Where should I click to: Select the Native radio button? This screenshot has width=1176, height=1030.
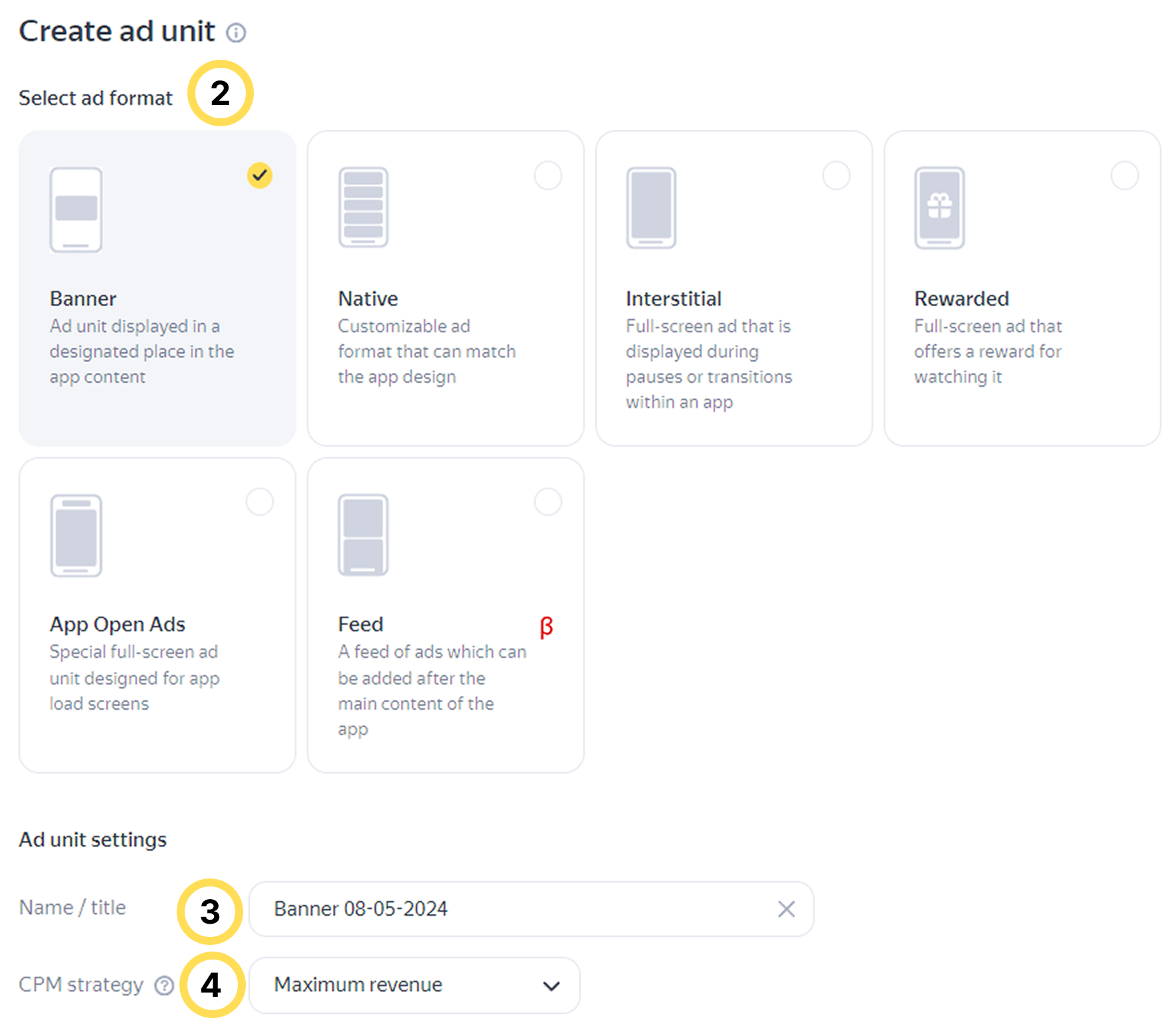[x=547, y=175]
